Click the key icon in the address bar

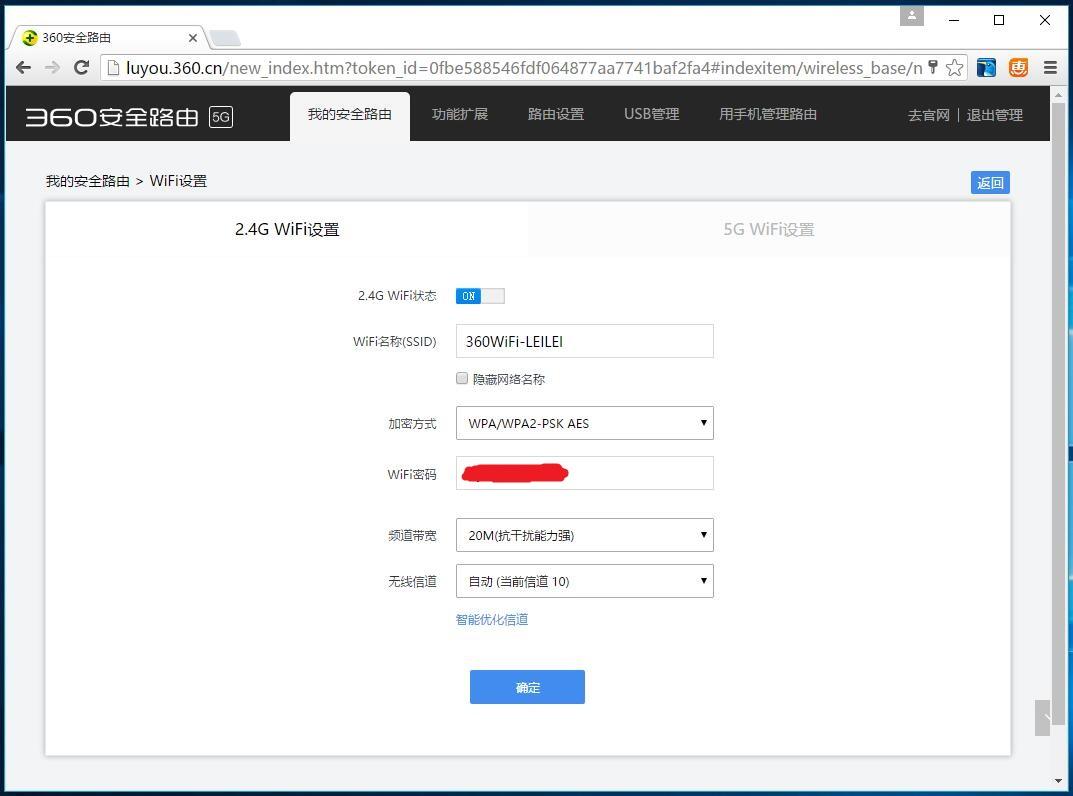(x=933, y=67)
